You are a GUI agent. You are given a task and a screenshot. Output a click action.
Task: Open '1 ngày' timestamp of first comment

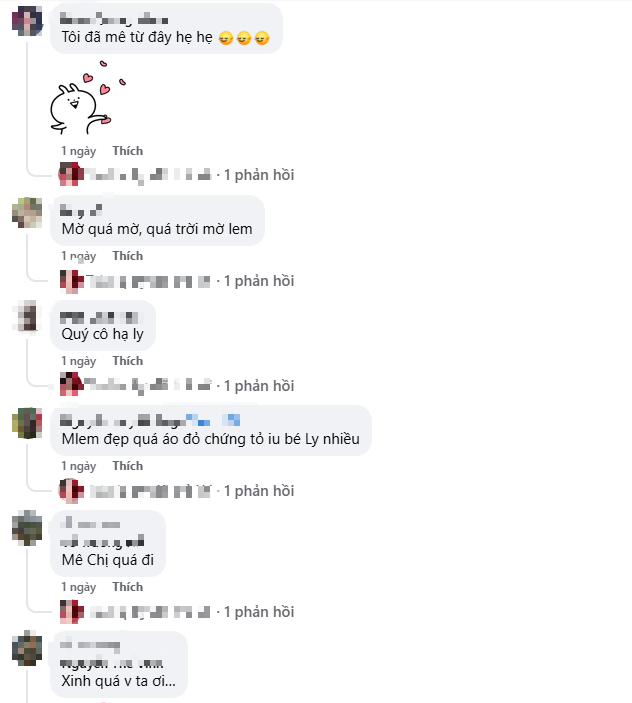(x=79, y=152)
